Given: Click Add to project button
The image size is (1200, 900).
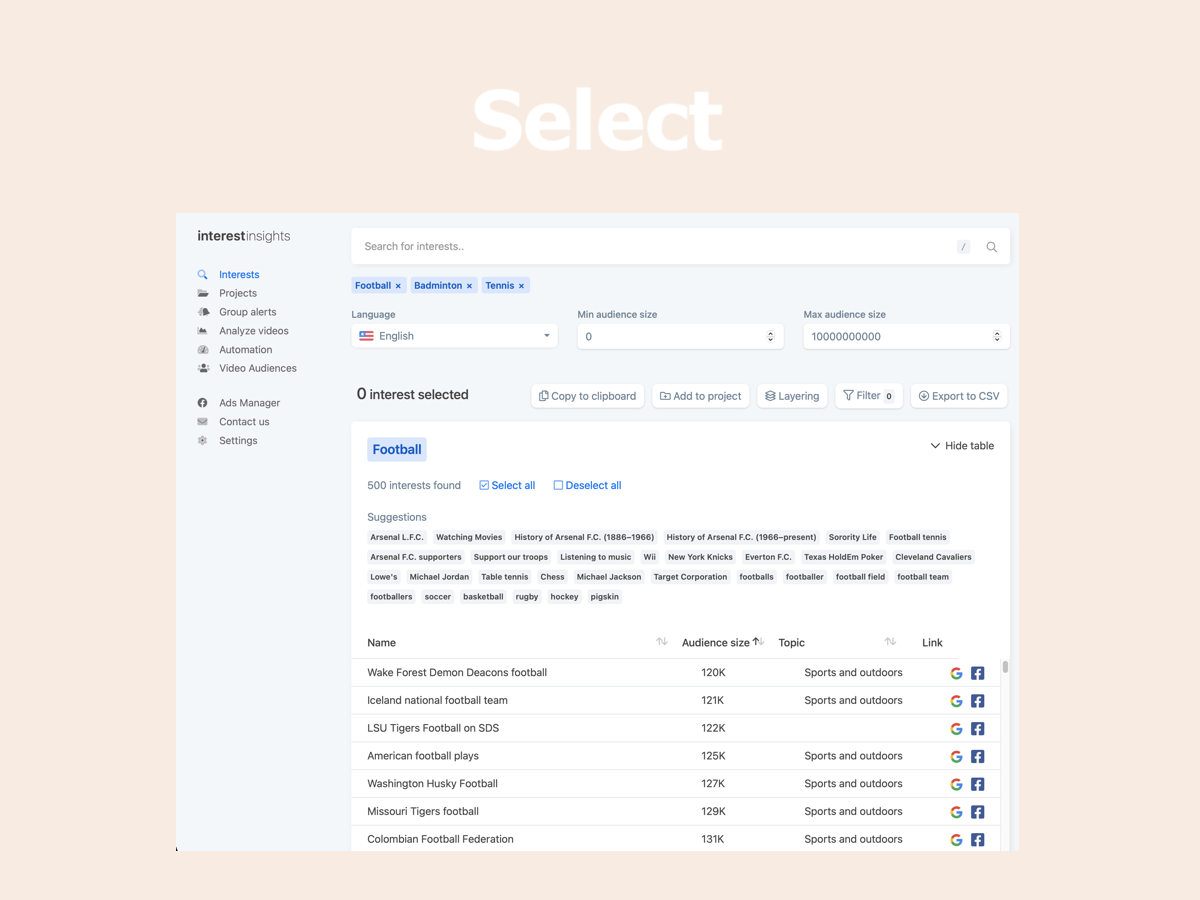Looking at the screenshot, I should [700, 396].
